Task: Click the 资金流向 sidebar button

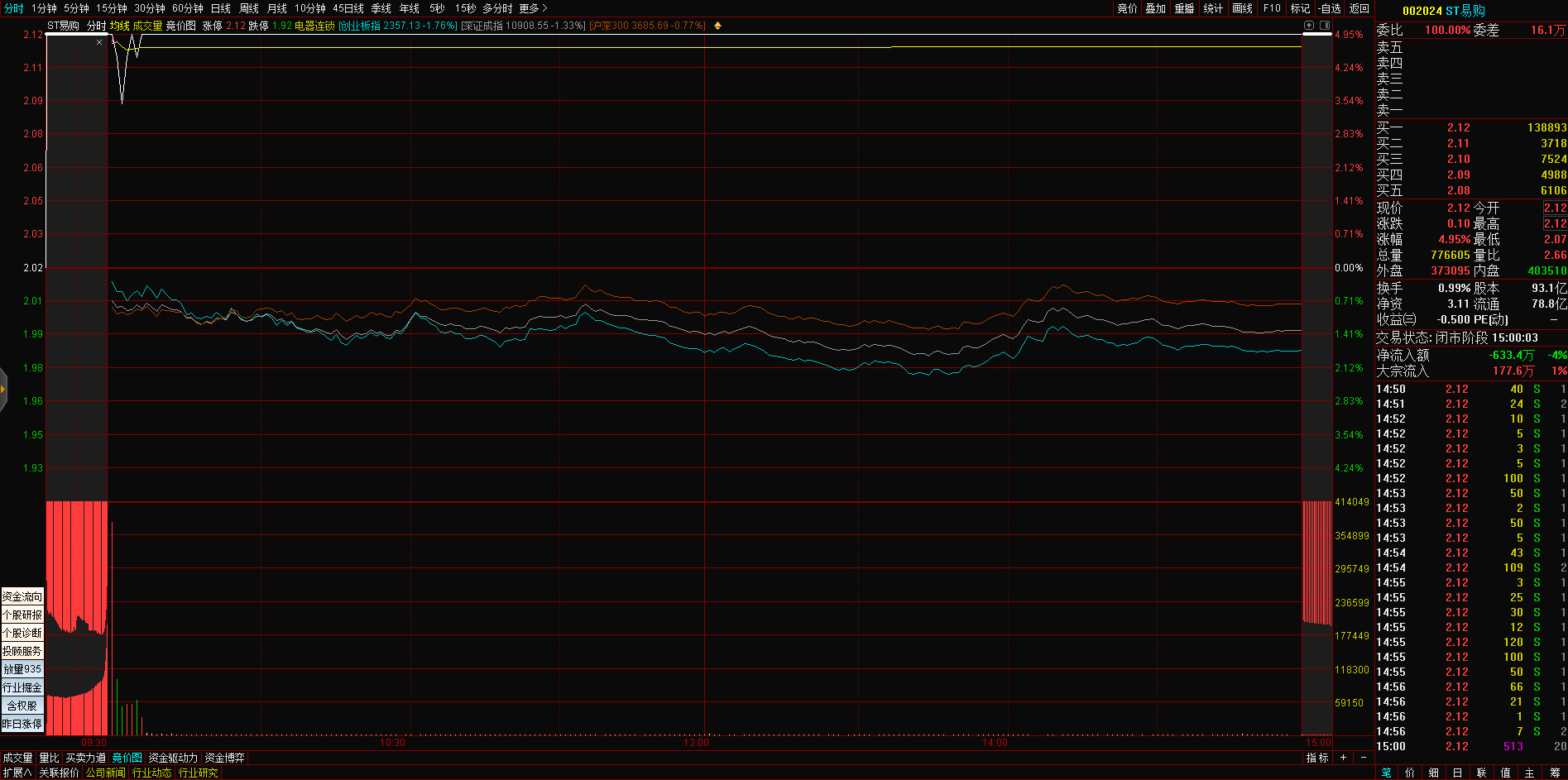Action: [22, 596]
